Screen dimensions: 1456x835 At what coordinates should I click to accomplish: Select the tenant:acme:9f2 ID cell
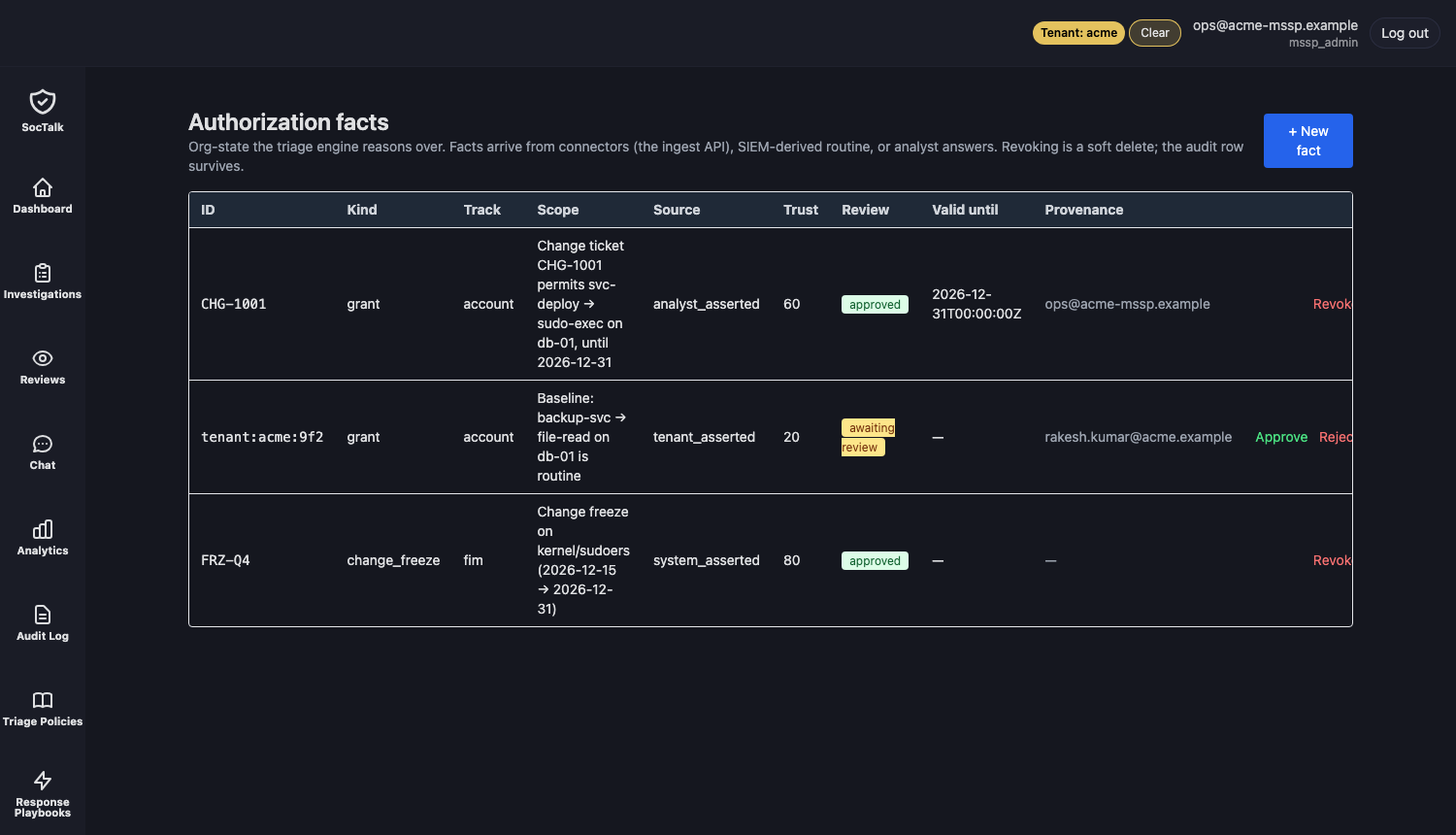coord(262,437)
